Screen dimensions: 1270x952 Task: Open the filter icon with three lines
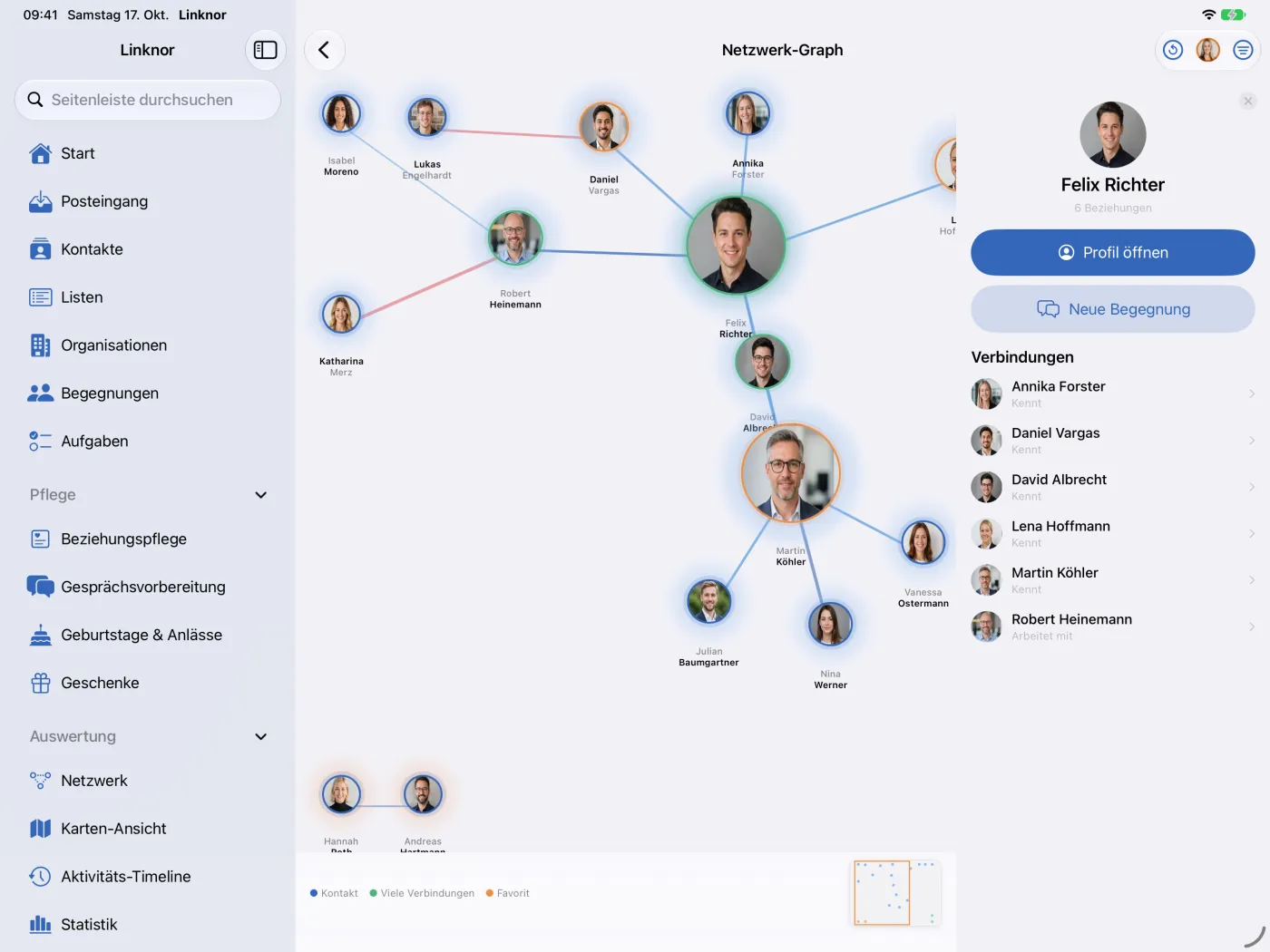1243,50
